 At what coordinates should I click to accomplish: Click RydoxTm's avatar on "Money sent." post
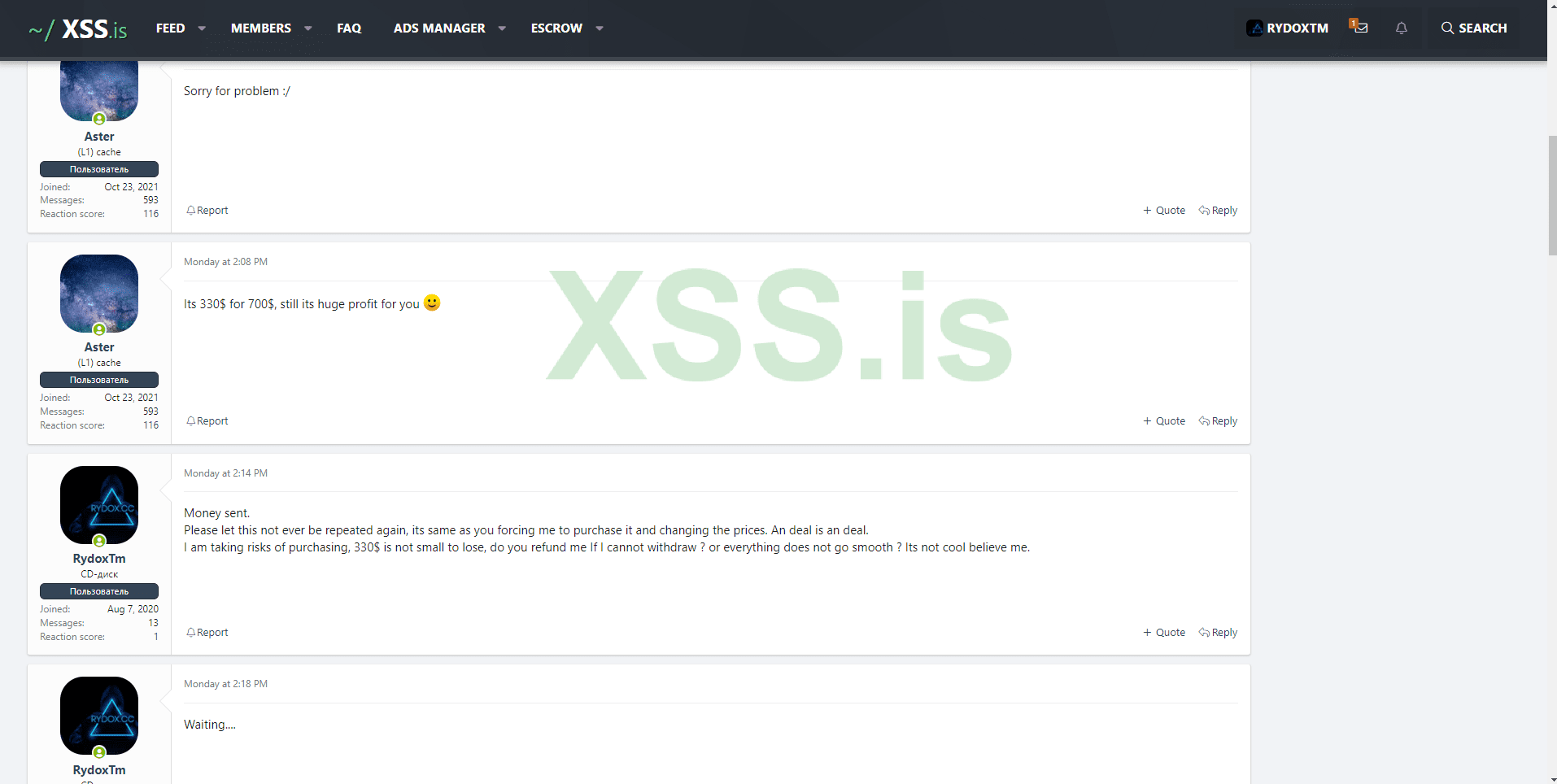[x=99, y=505]
